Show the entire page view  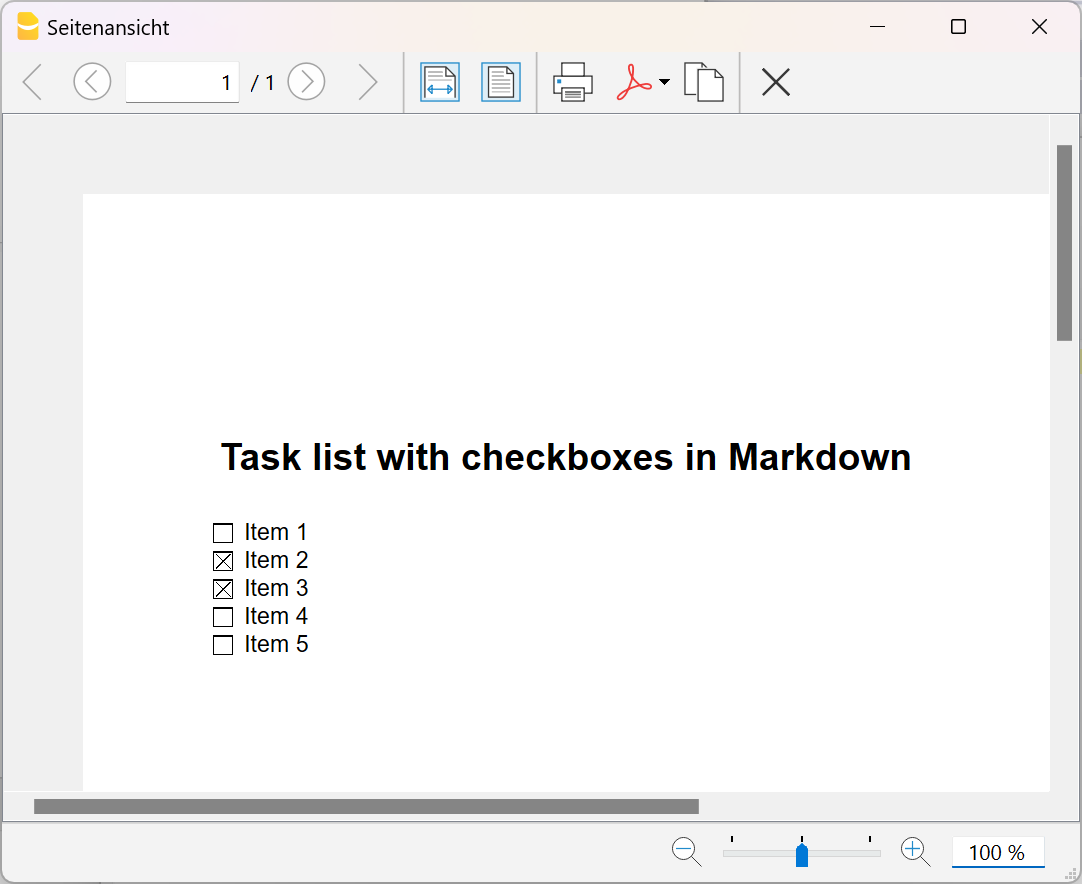501,82
